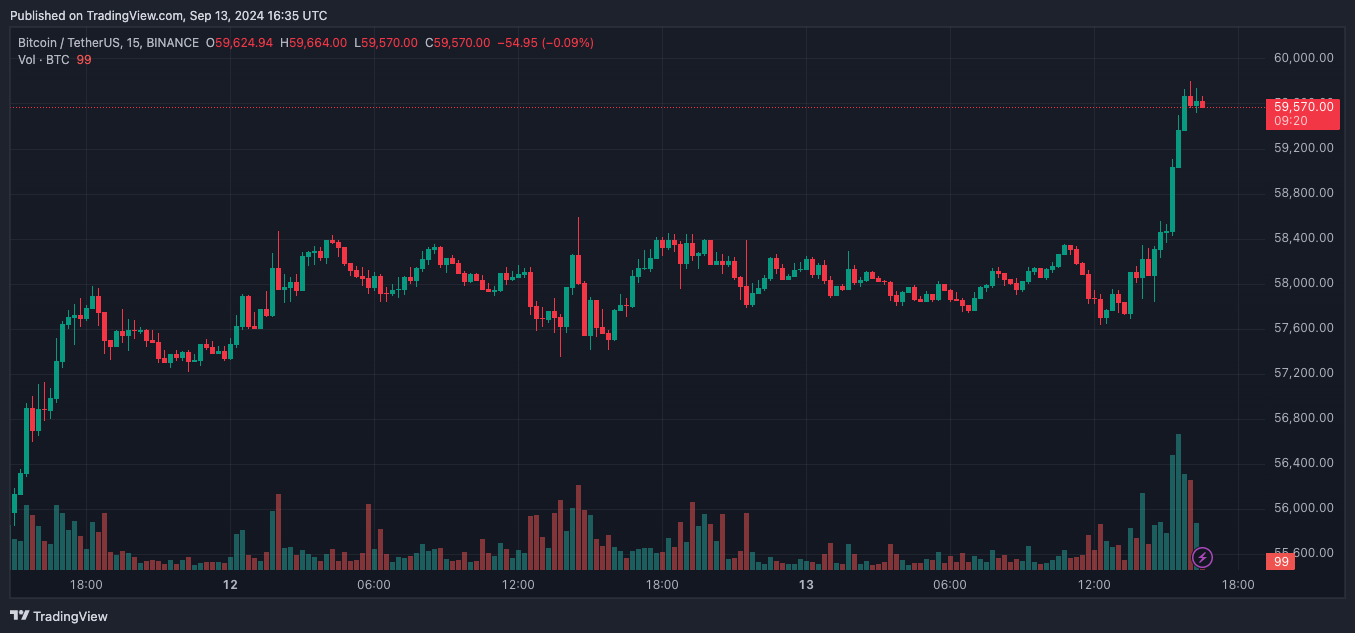Click the close value C59,570.00 in legend
1355x633 pixels.
pos(458,43)
